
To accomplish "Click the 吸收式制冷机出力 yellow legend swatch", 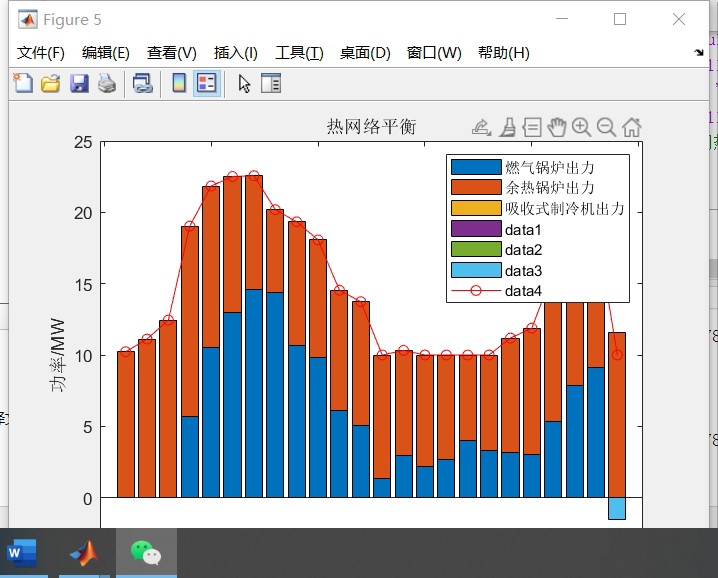I will 476,208.
